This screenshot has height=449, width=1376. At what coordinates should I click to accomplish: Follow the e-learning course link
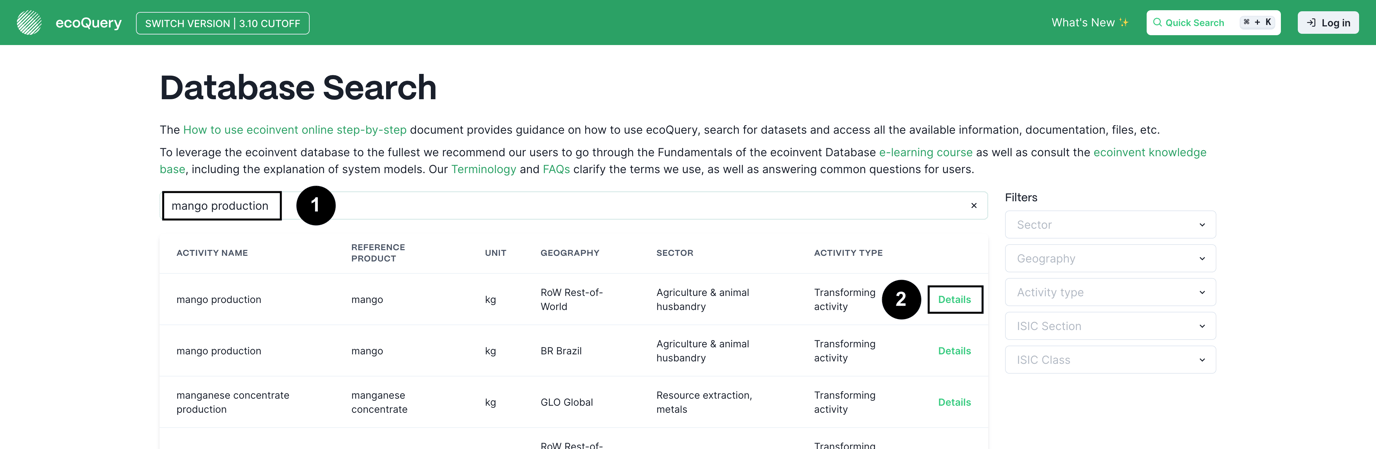coord(925,153)
